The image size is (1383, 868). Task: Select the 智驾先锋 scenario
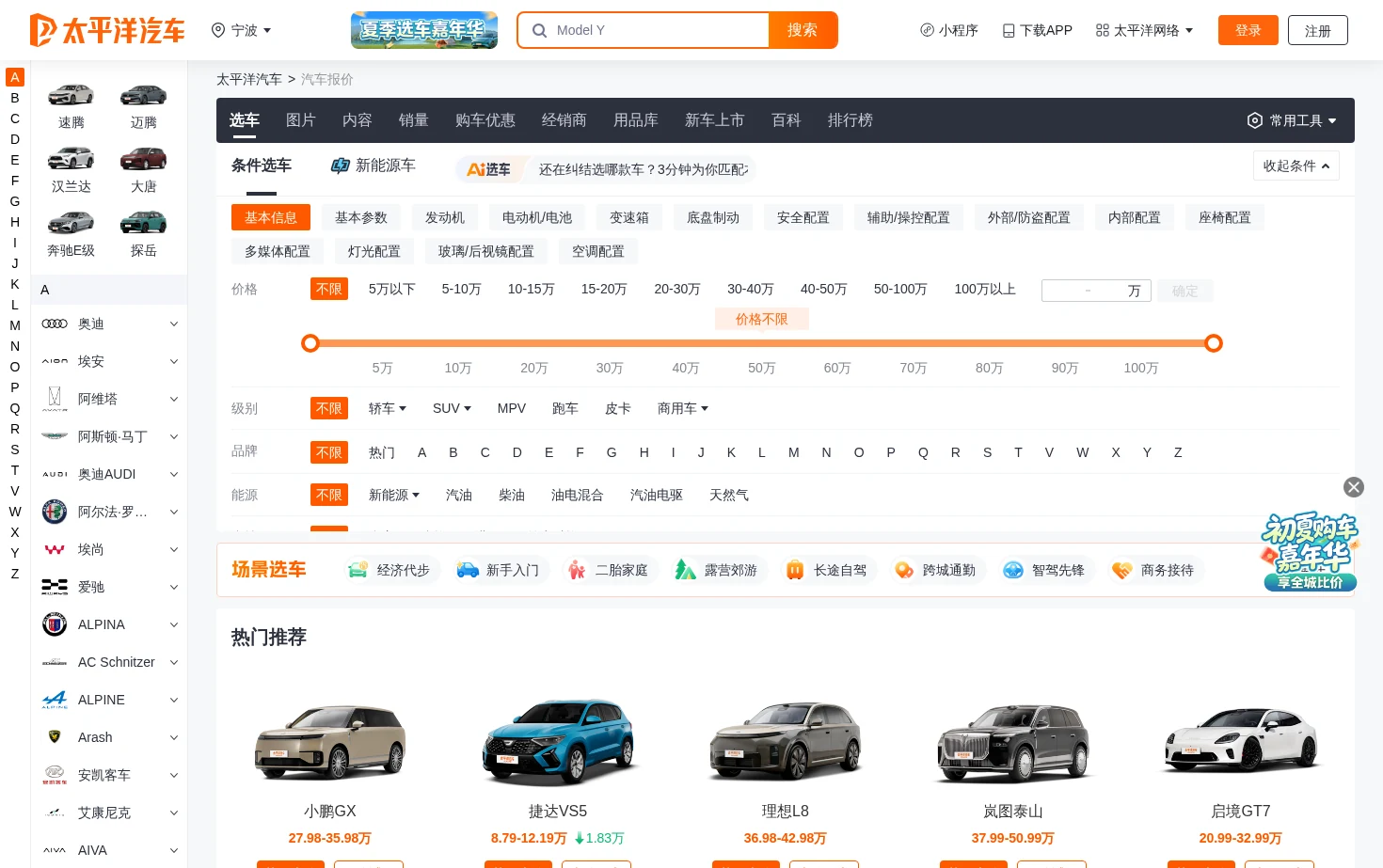click(1043, 570)
